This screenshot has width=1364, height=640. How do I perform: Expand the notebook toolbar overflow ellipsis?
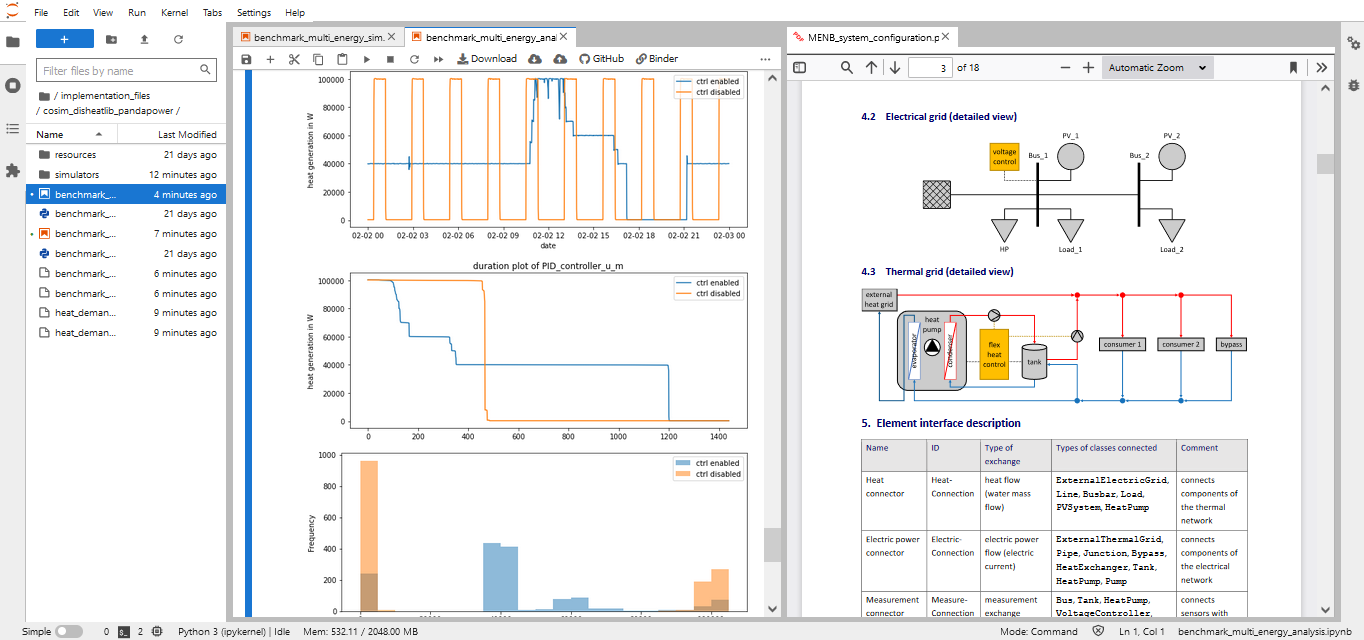766,59
